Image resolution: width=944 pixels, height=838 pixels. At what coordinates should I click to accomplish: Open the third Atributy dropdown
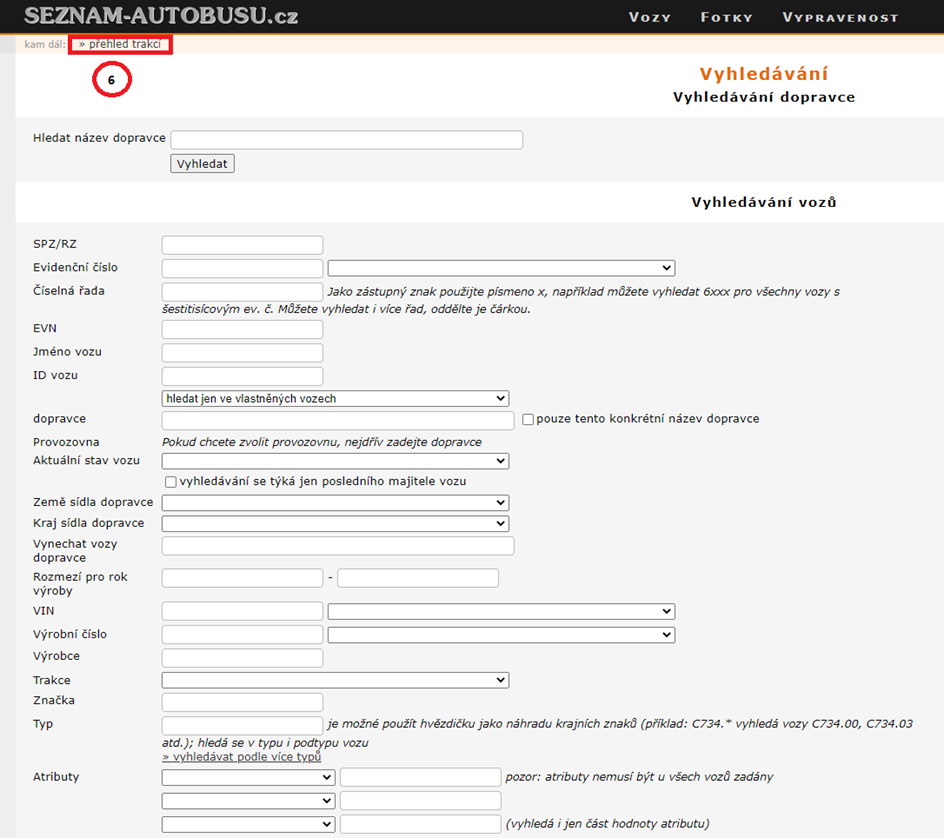click(x=248, y=825)
